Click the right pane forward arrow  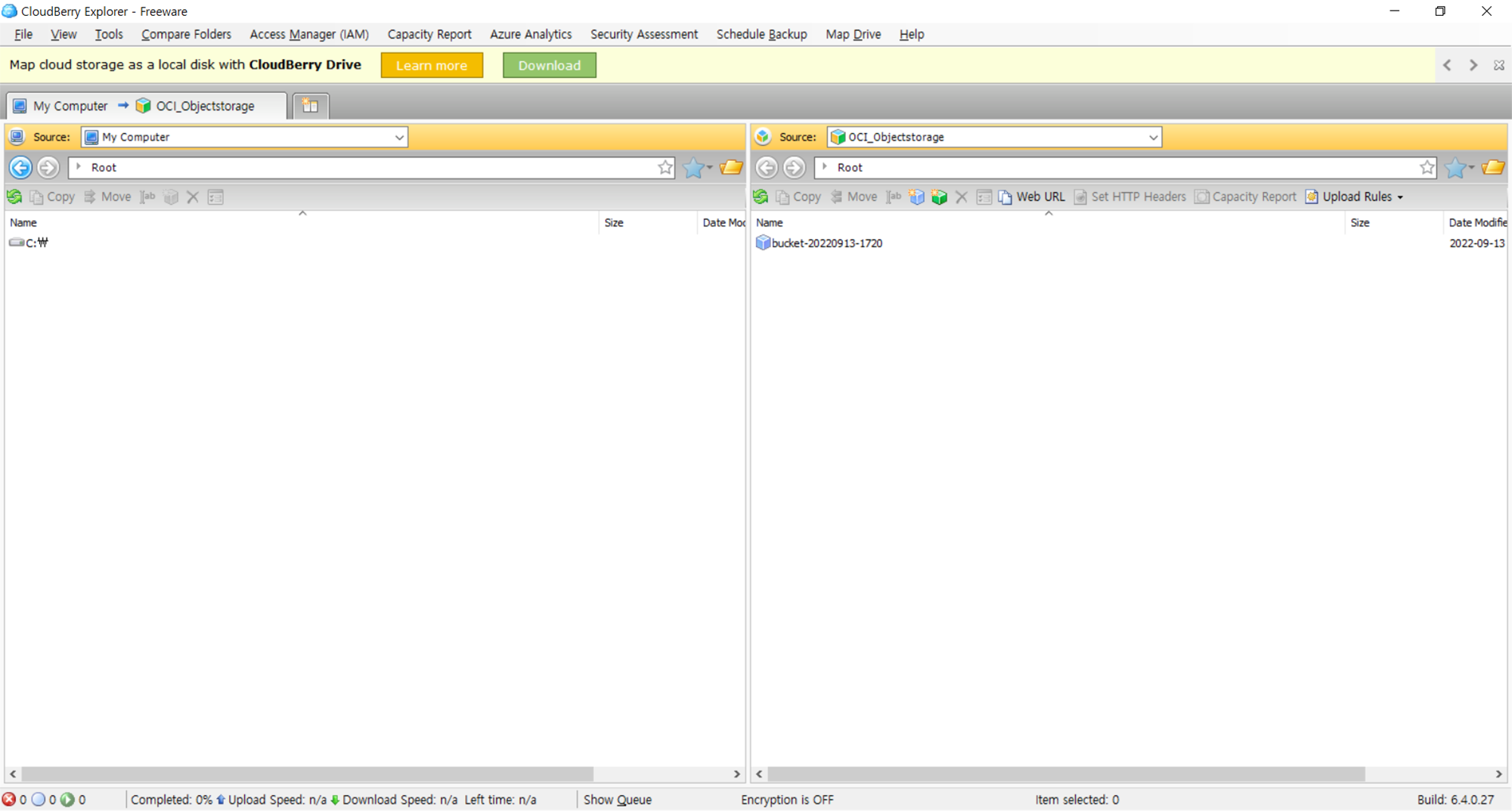[794, 167]
